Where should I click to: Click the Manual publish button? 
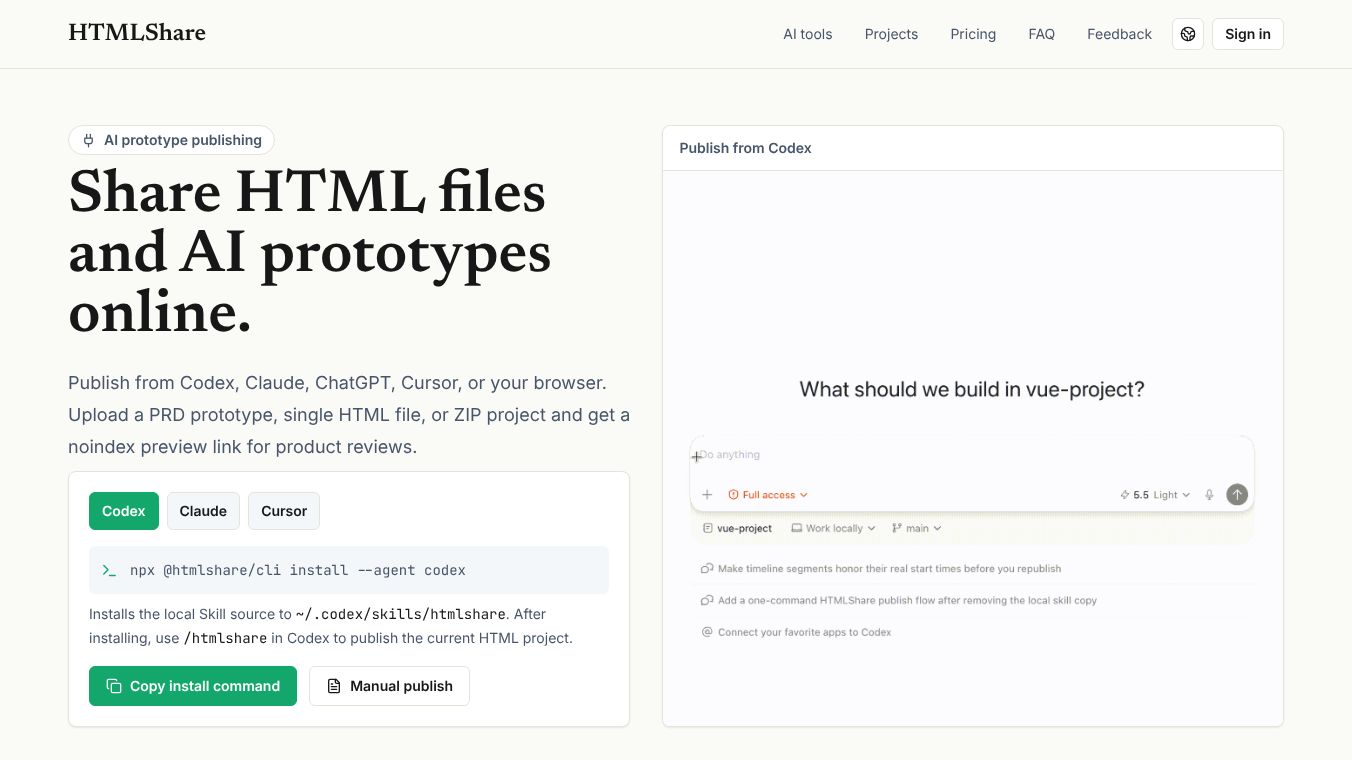pyautogui.click(x=389, y=686)
